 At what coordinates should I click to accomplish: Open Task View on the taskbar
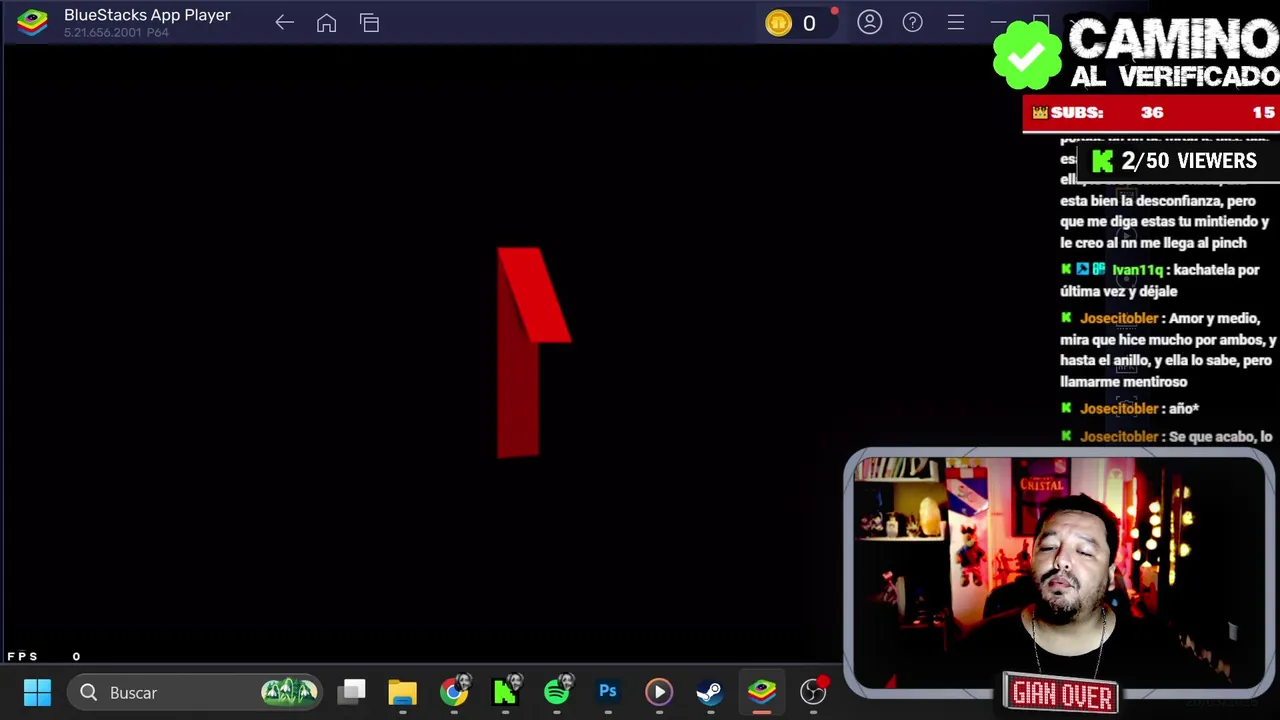[352, 692]
